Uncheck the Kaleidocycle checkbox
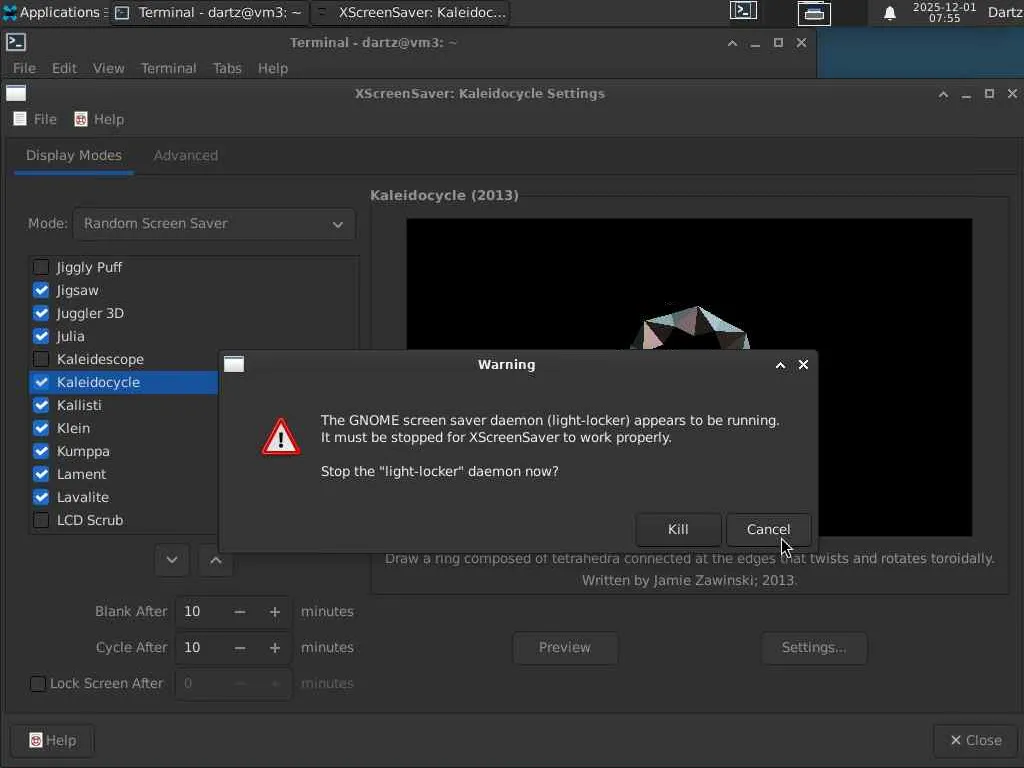Screen dimensions: 1024x768 41,382
